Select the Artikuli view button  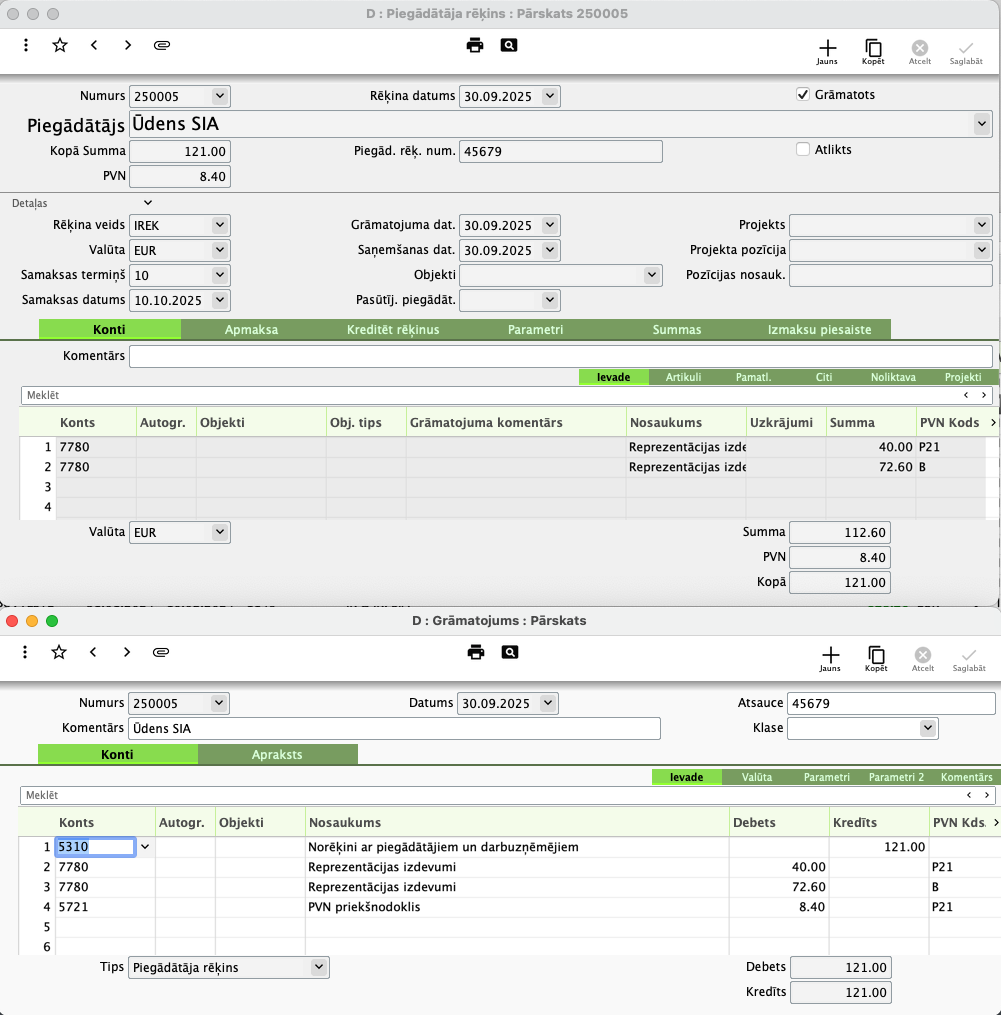click(683, 377)
